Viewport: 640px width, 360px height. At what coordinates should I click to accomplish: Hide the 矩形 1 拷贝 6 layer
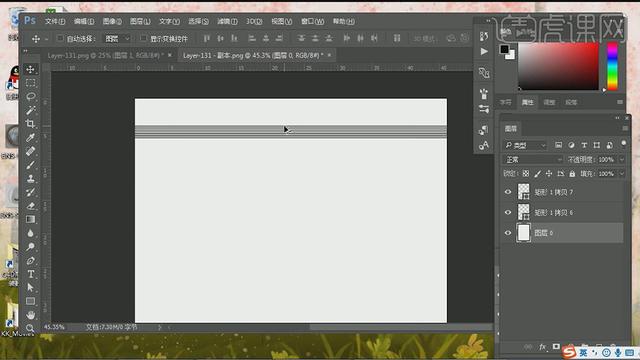pos(508,212)
